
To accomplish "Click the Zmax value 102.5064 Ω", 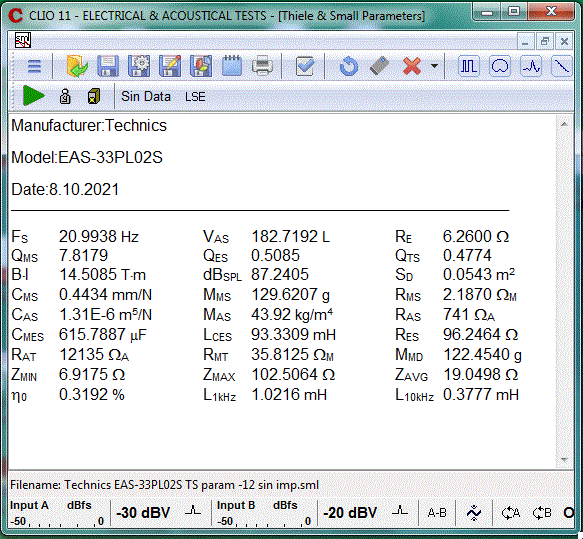I will 293,375.
